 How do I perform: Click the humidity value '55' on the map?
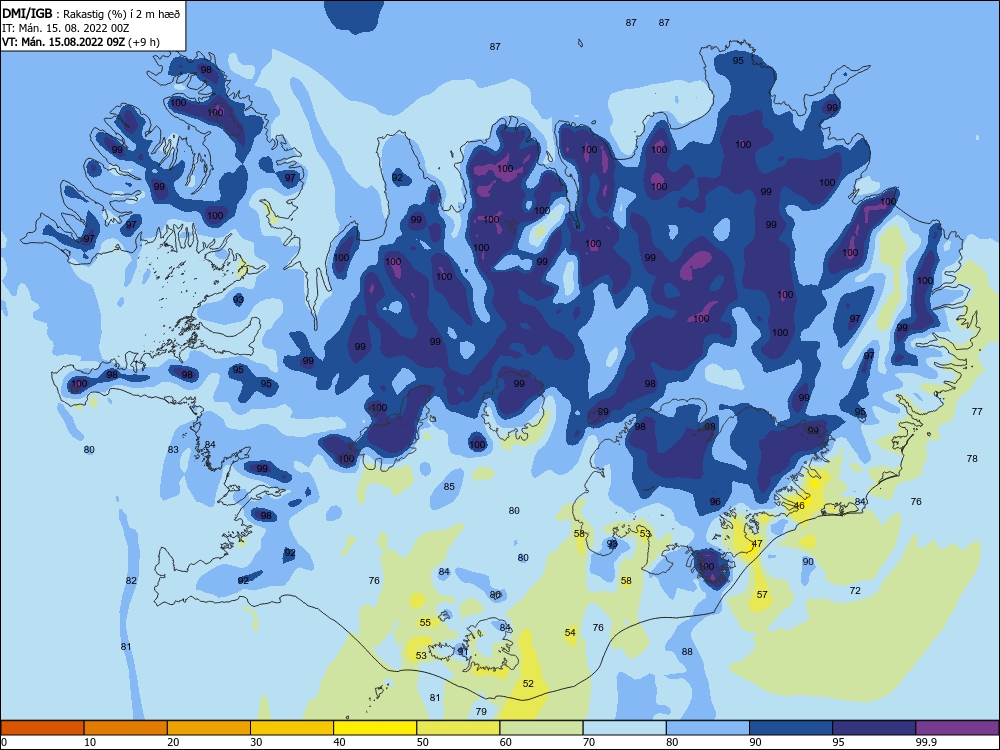tap(425, 622)
